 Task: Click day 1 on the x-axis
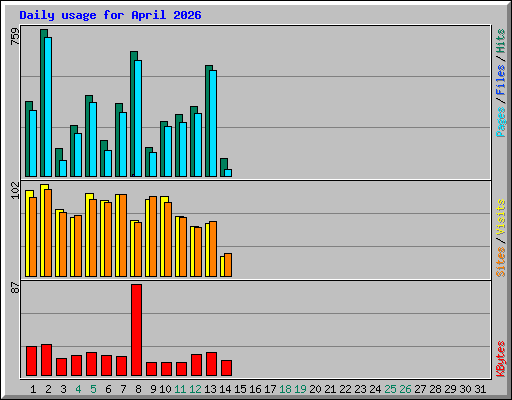33,389
